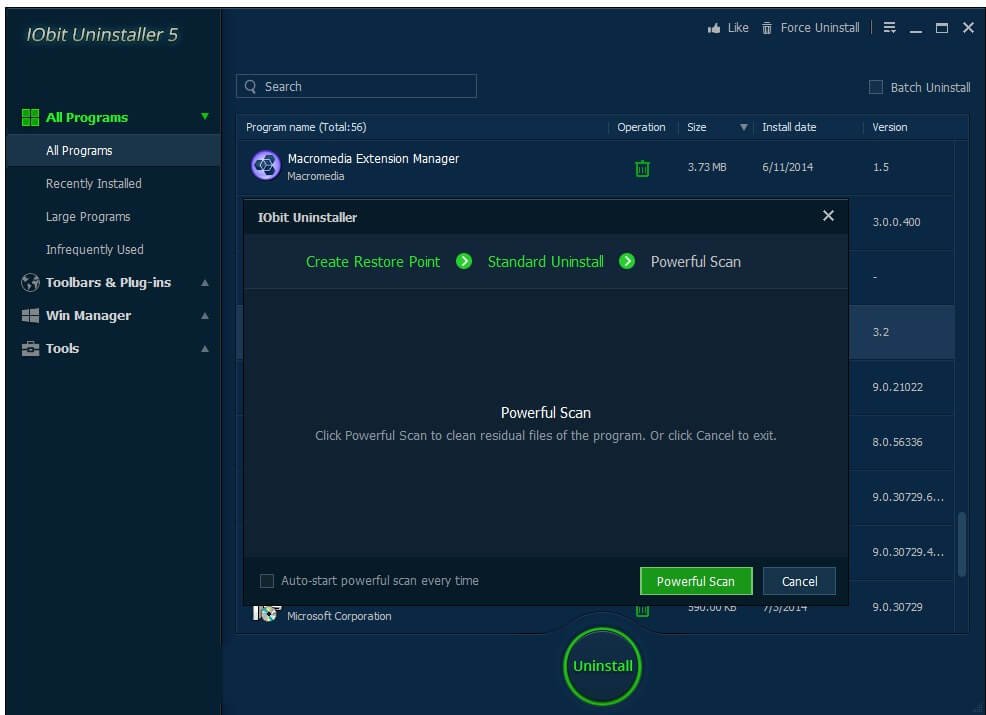Screen dimensions: 986x715
Task: Expand the Tools section arrow
Action: click(204, 348)
